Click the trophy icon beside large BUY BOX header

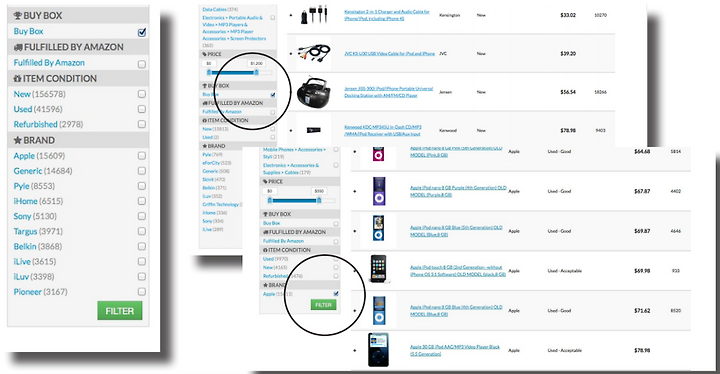click(x=17, y=16)
